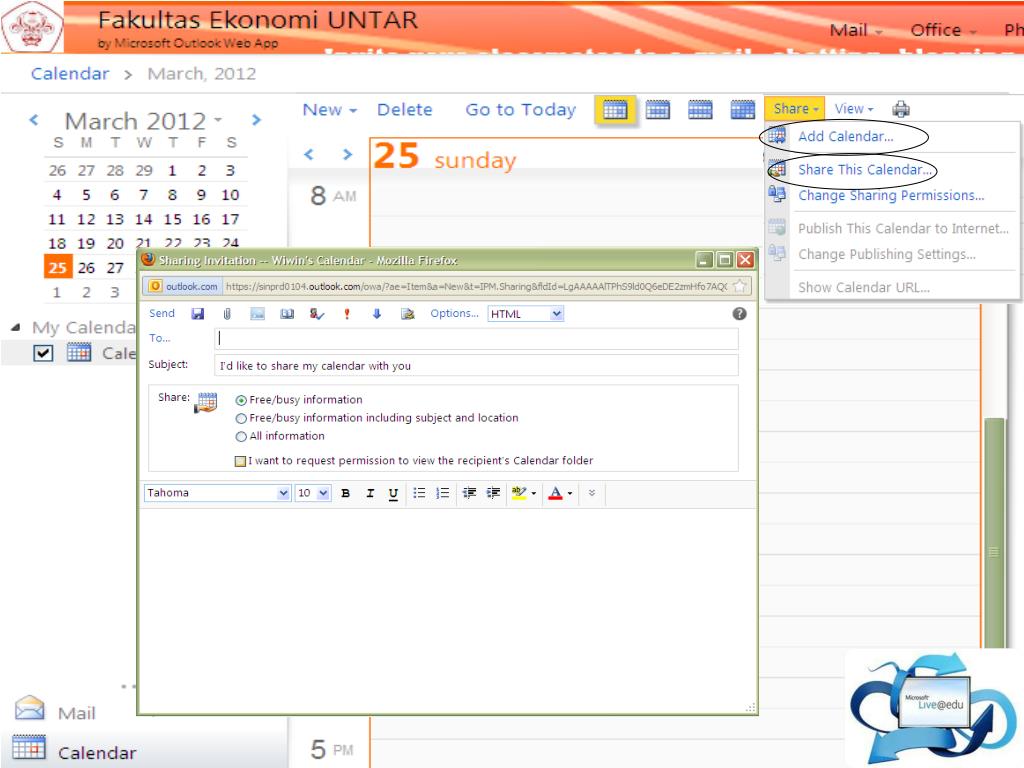Click Go to Today

coord(520,110)
